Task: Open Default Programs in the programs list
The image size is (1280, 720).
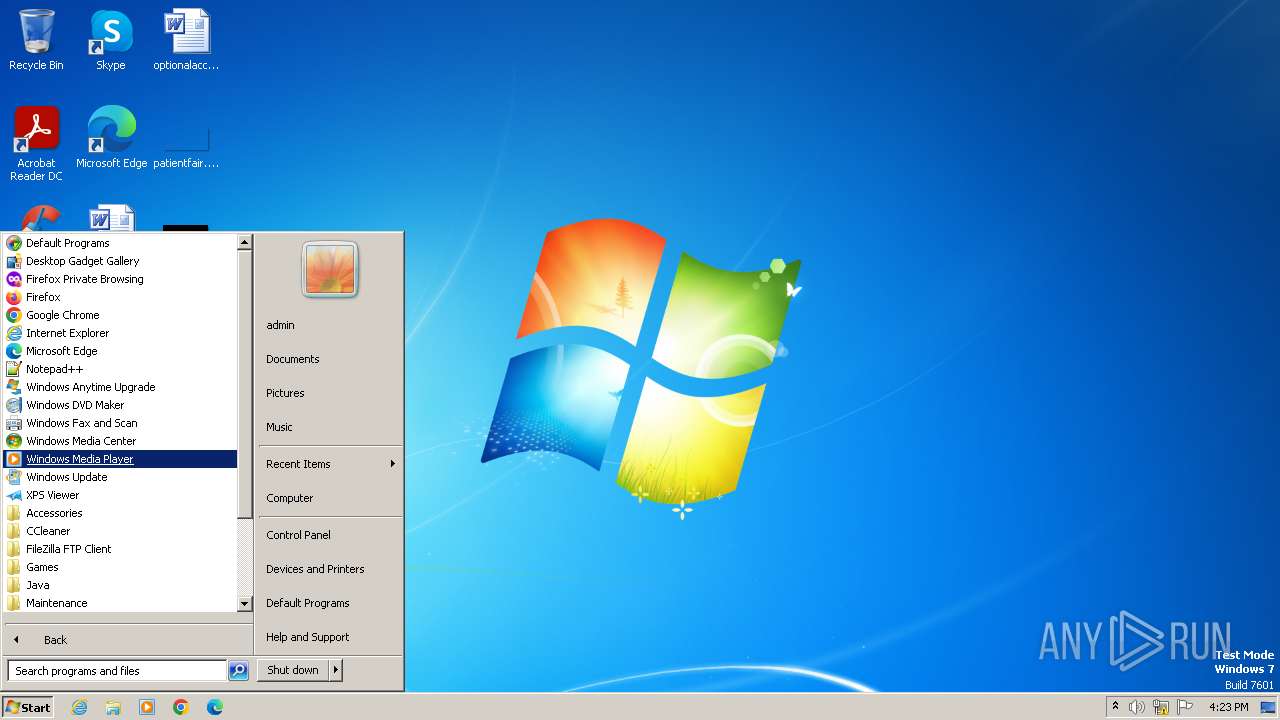Action: tap(120, 243)
